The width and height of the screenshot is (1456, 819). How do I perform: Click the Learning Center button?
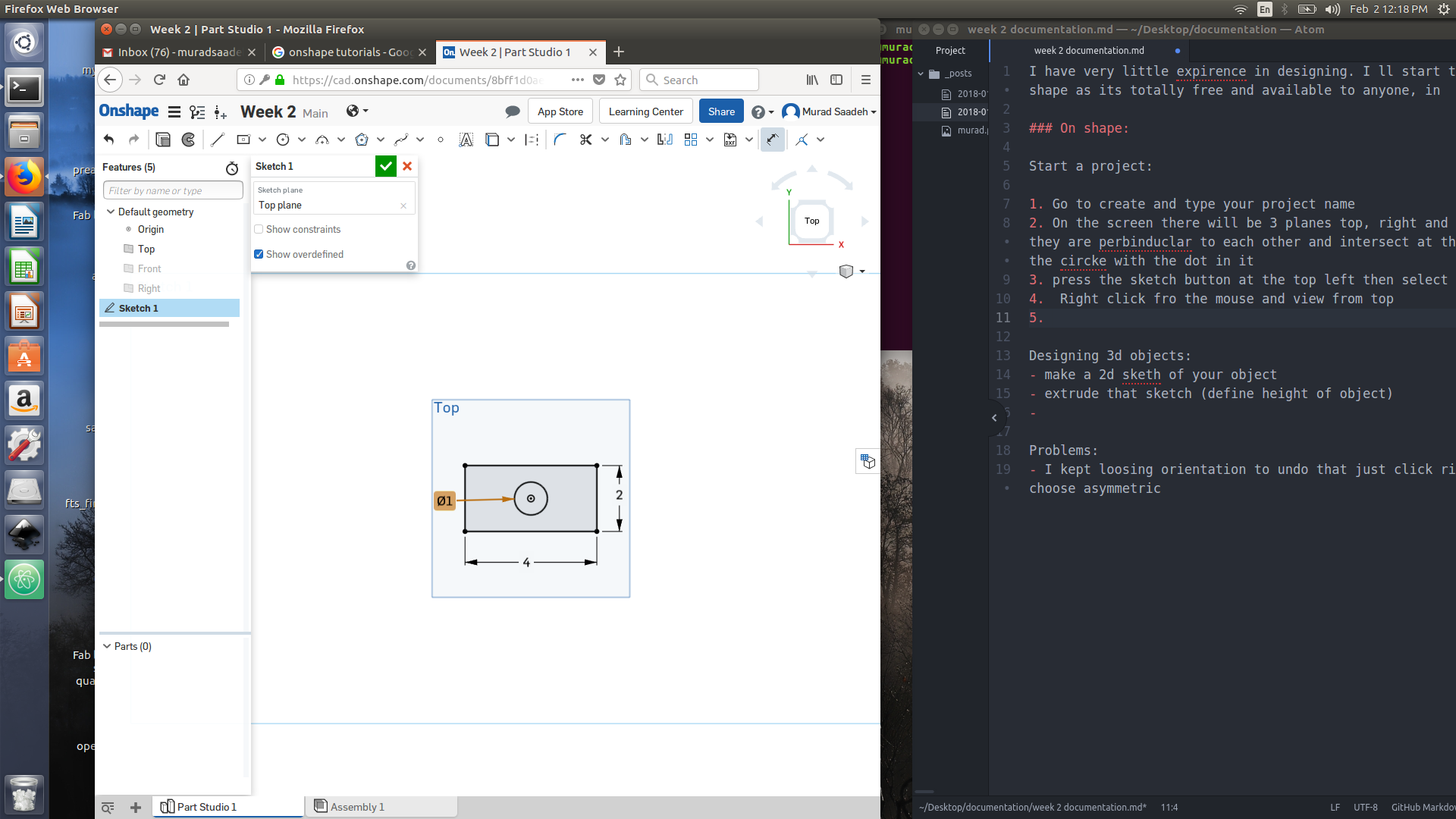pyautogui.click(x=646, y=111)
